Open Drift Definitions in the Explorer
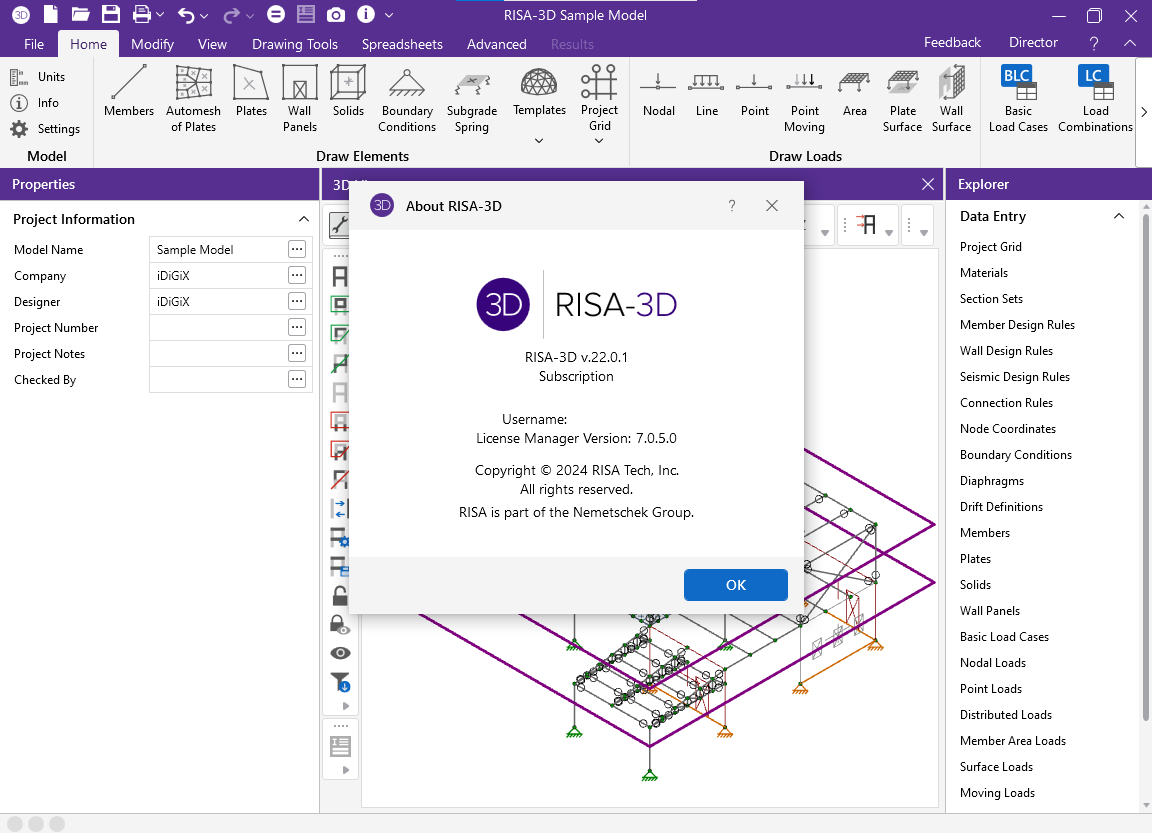1152x833 pixels. pyautogui.click(x=1001, y=507)
